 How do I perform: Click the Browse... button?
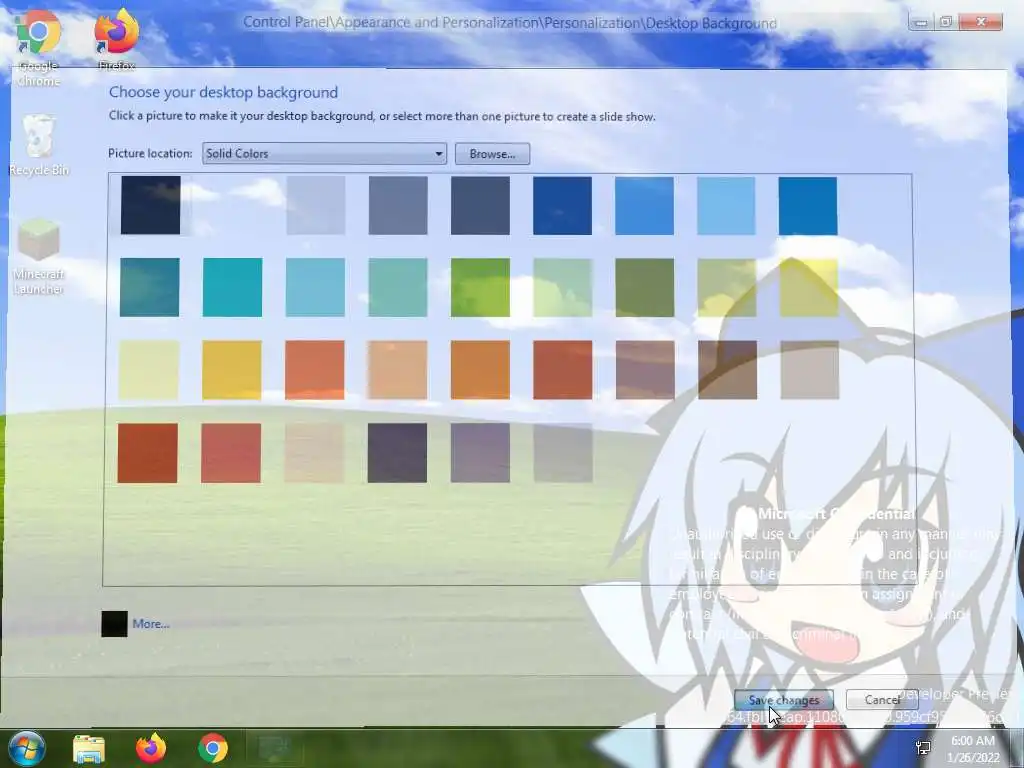(492, 154)
